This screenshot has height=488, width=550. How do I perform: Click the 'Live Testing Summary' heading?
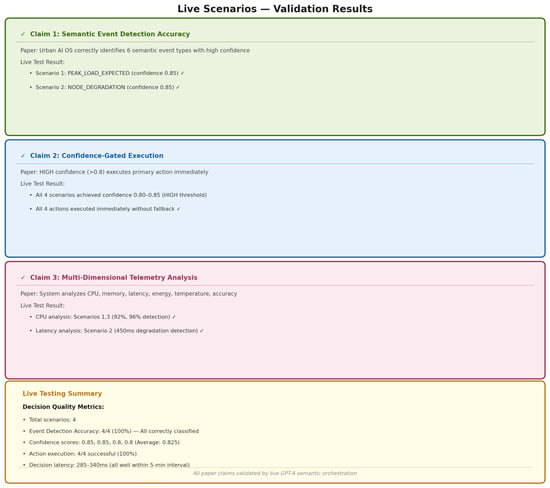(62, 394)
